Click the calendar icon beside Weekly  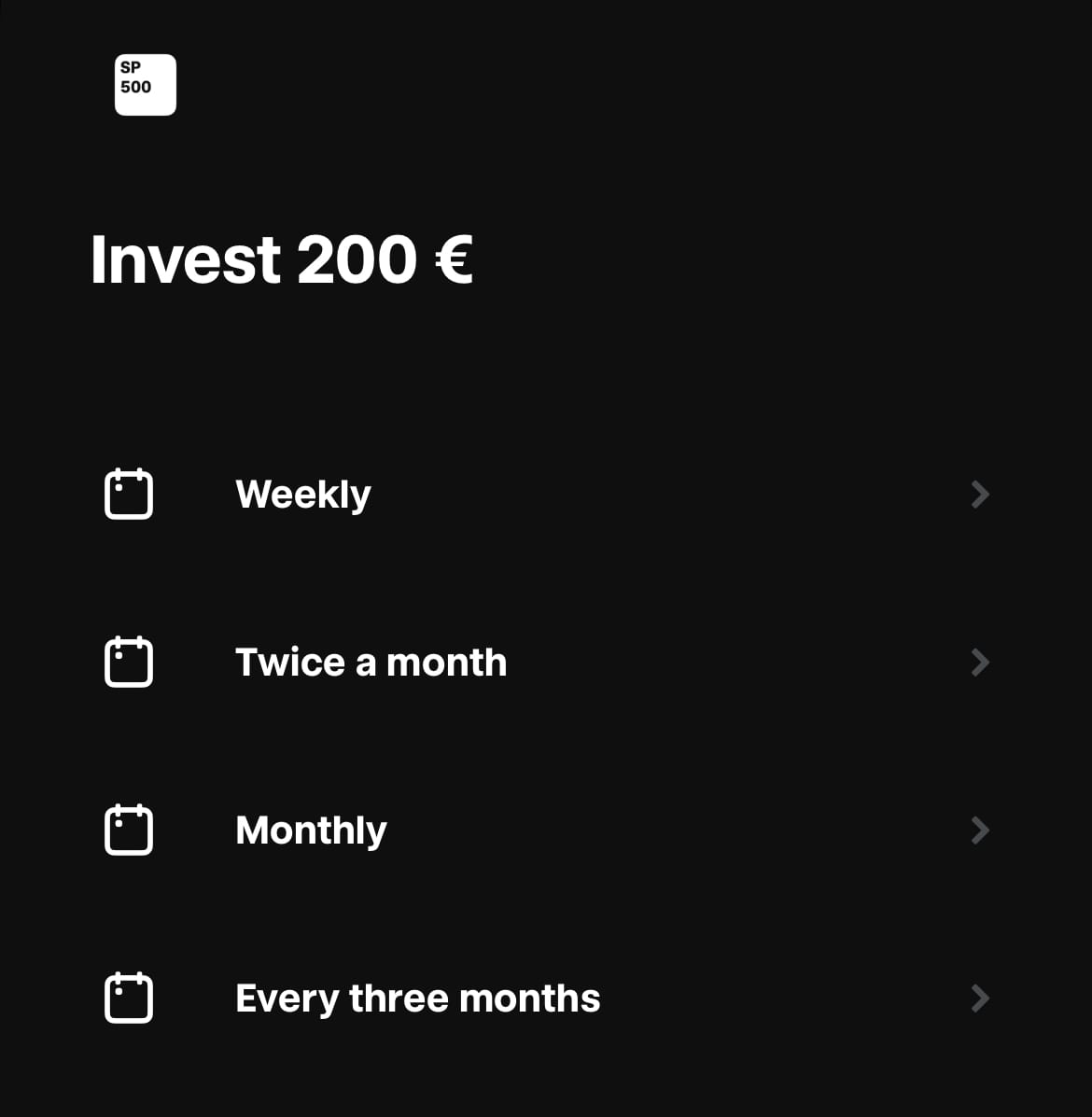click(x=129, y=494)
